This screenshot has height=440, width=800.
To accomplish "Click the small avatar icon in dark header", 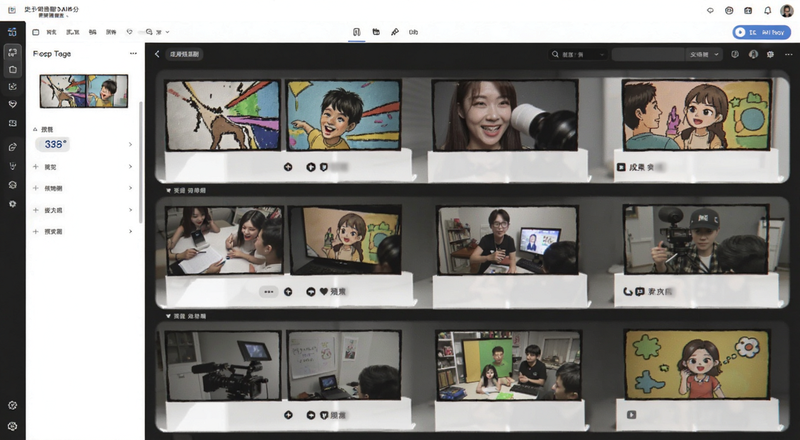I will click(753, 54).
